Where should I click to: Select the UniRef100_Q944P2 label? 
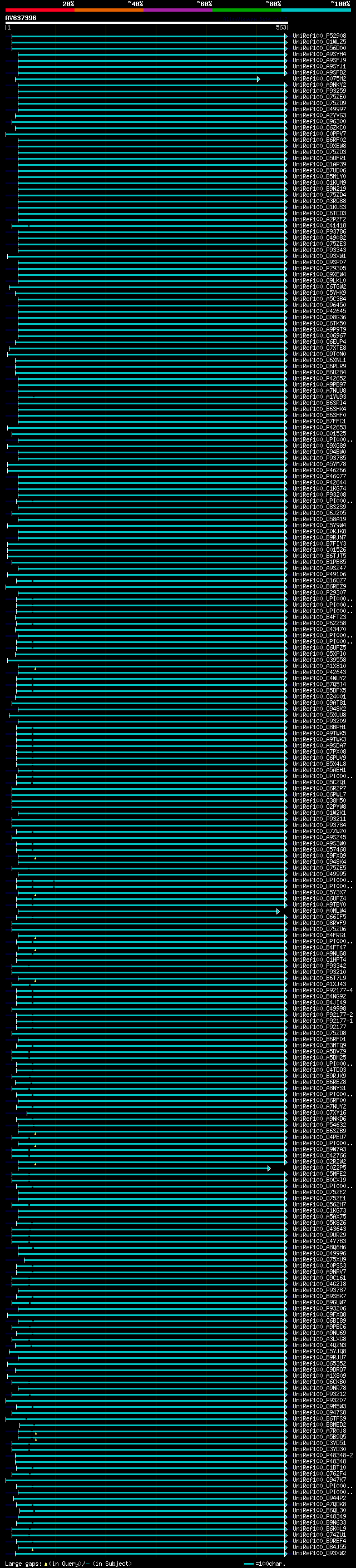point(319,1498)
